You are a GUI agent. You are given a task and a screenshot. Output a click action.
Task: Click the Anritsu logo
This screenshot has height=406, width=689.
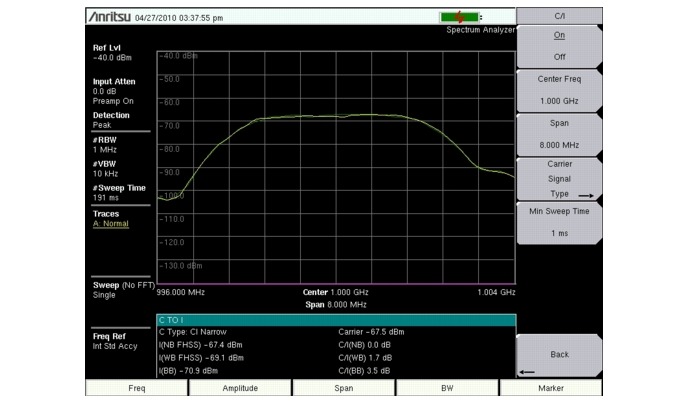tap(110, 17)
